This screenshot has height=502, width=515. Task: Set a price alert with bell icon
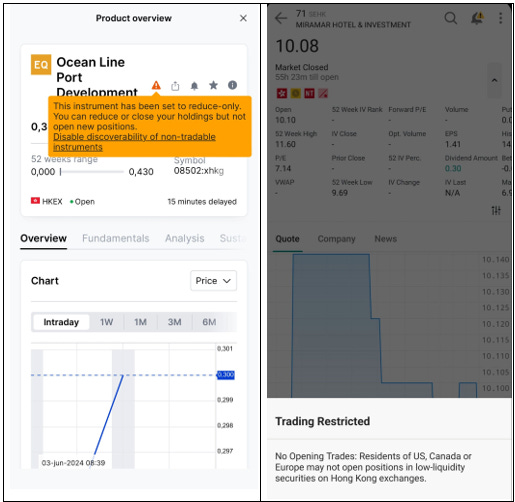click(x=194, y=86)
